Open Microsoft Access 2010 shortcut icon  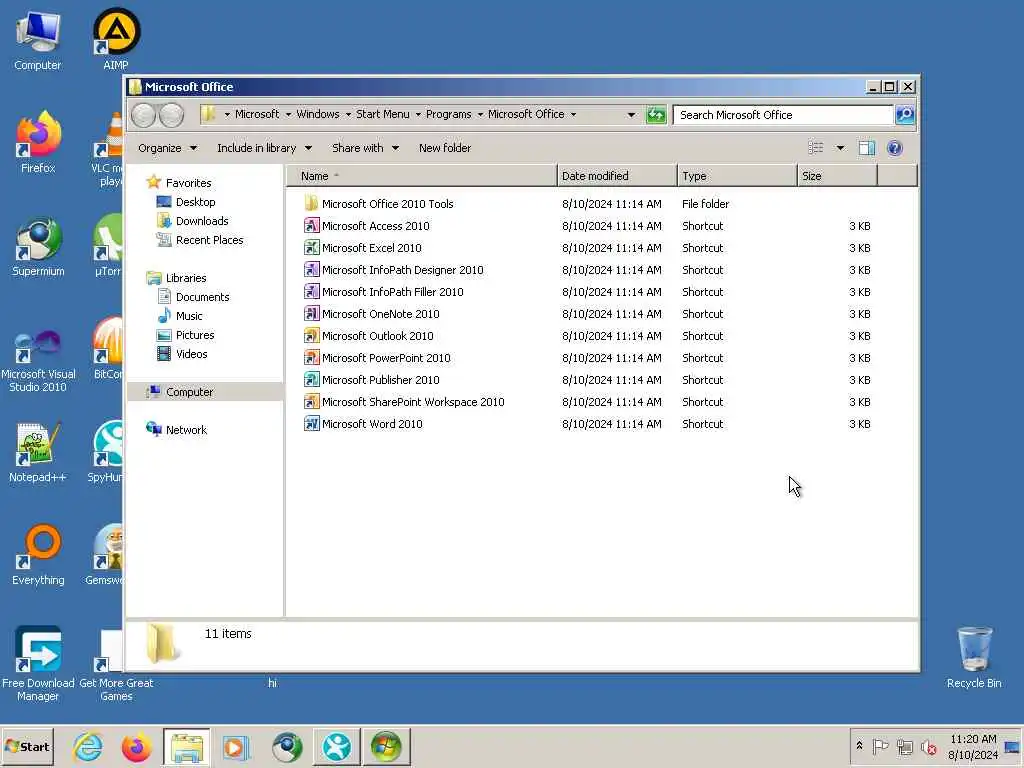click(x=312, y=226)
